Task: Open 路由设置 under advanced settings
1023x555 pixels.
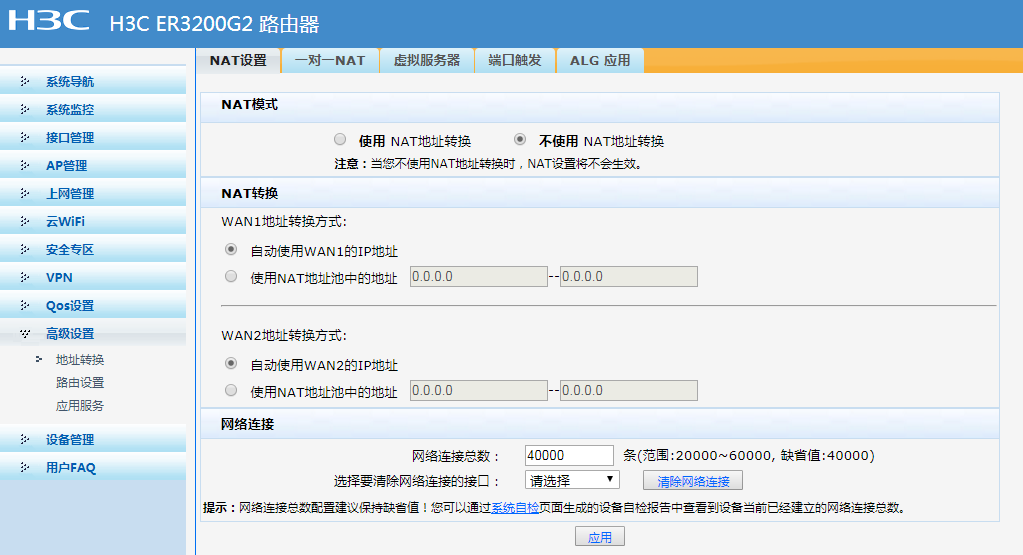Action: [80, 383]
